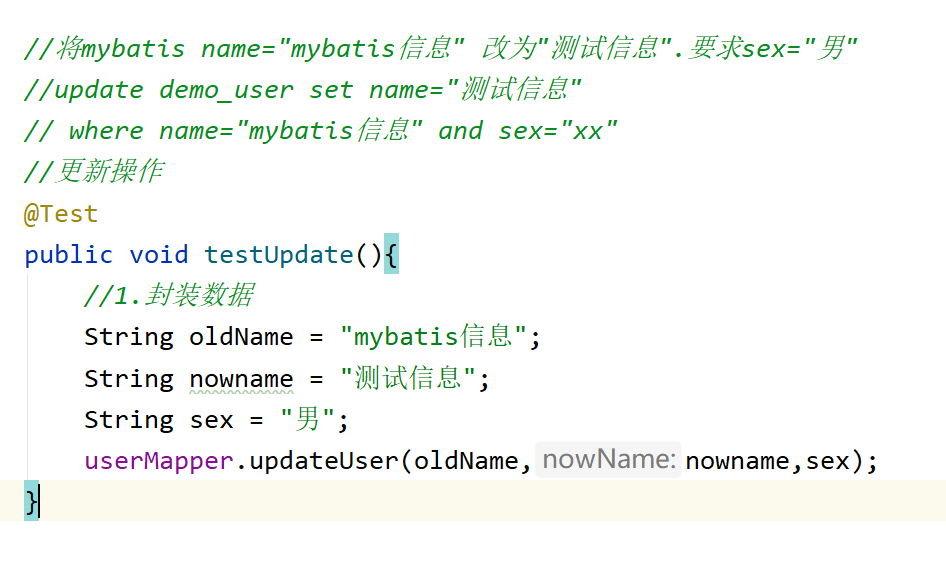Click the highlighted opening curly brace
The width and height of the screenshot is (946, 561).
pos(391,254)
